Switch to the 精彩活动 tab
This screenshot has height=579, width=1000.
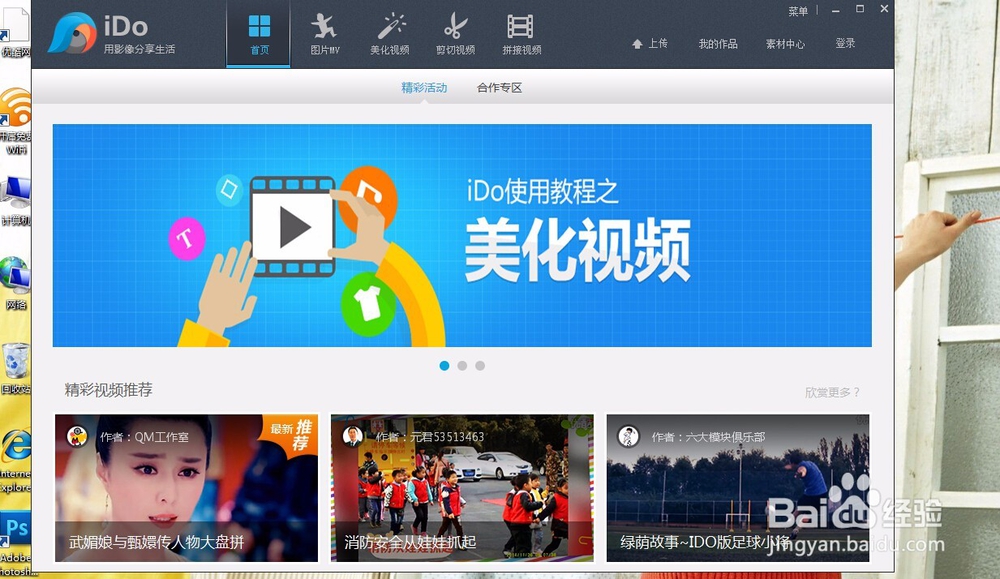(424, 87)
